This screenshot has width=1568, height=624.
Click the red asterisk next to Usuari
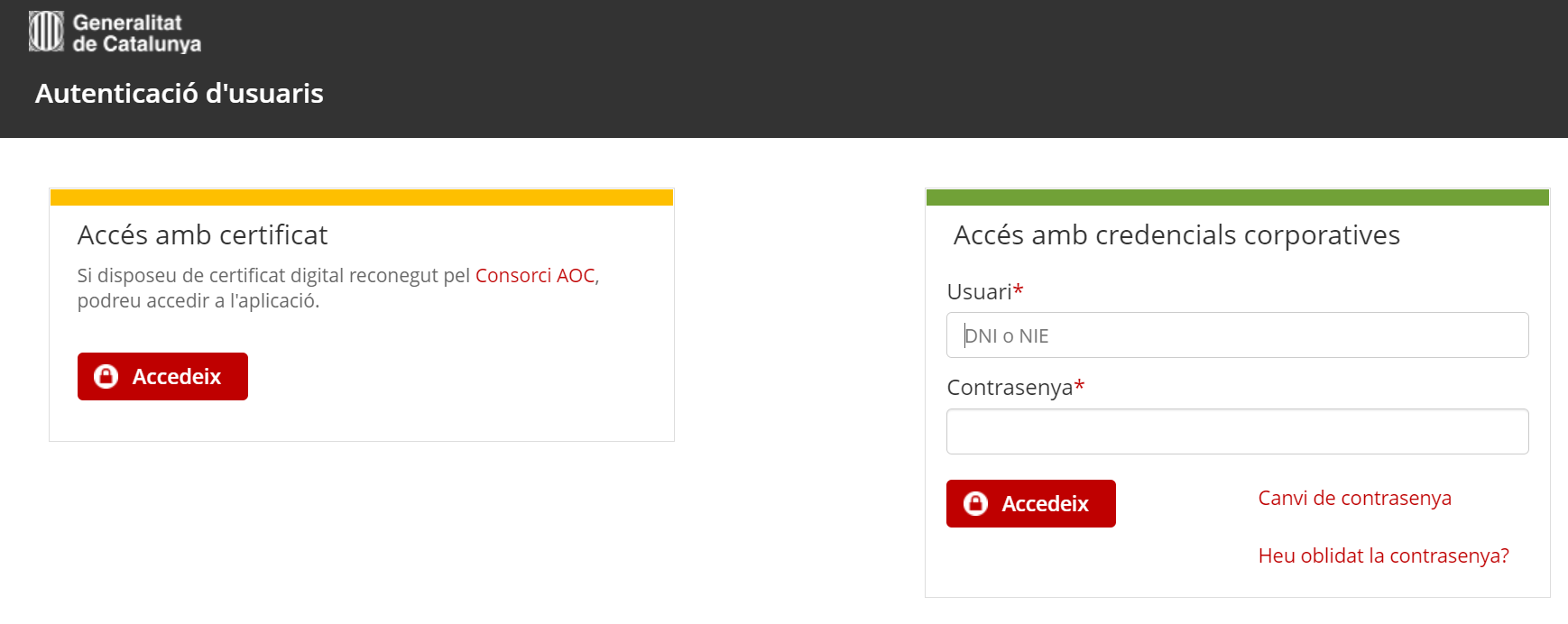tap(1019, 289)
